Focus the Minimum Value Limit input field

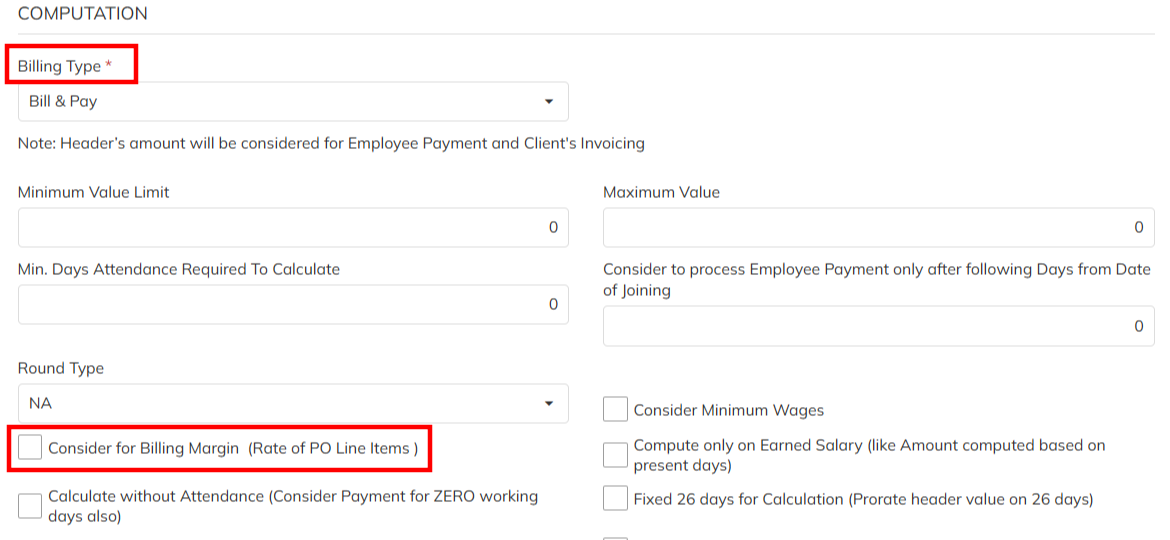(x=292, y=227)
